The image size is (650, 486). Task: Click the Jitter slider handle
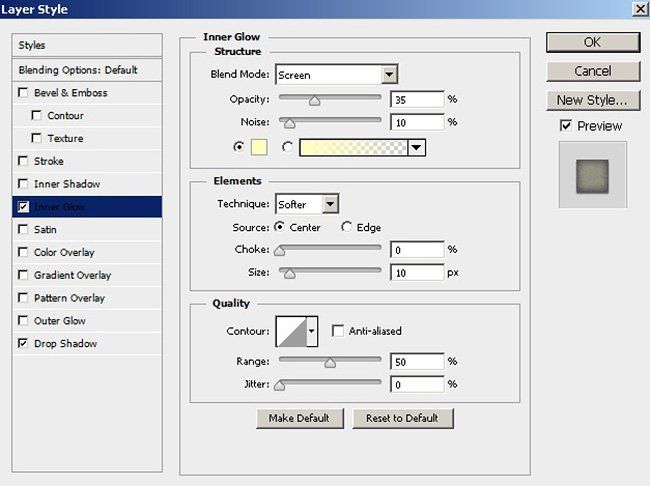tap(280, 386)
